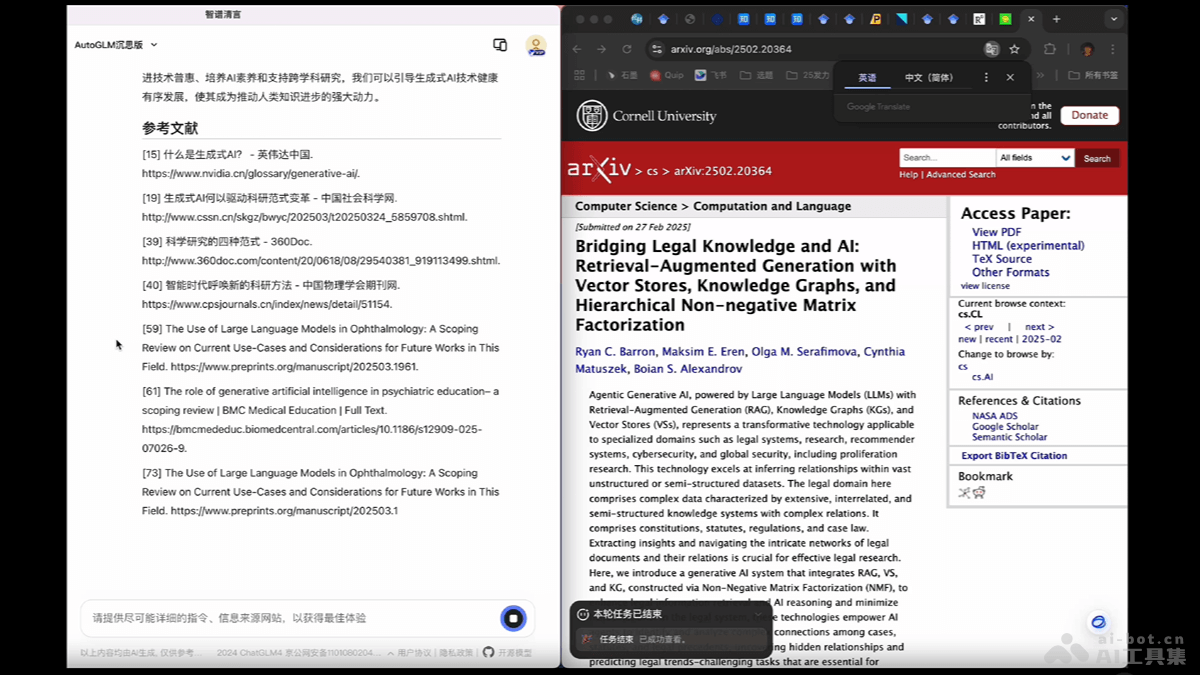Open the All fields dropdown in arXiv search
Screen dimensions: 1200x675
[1034, 157]
